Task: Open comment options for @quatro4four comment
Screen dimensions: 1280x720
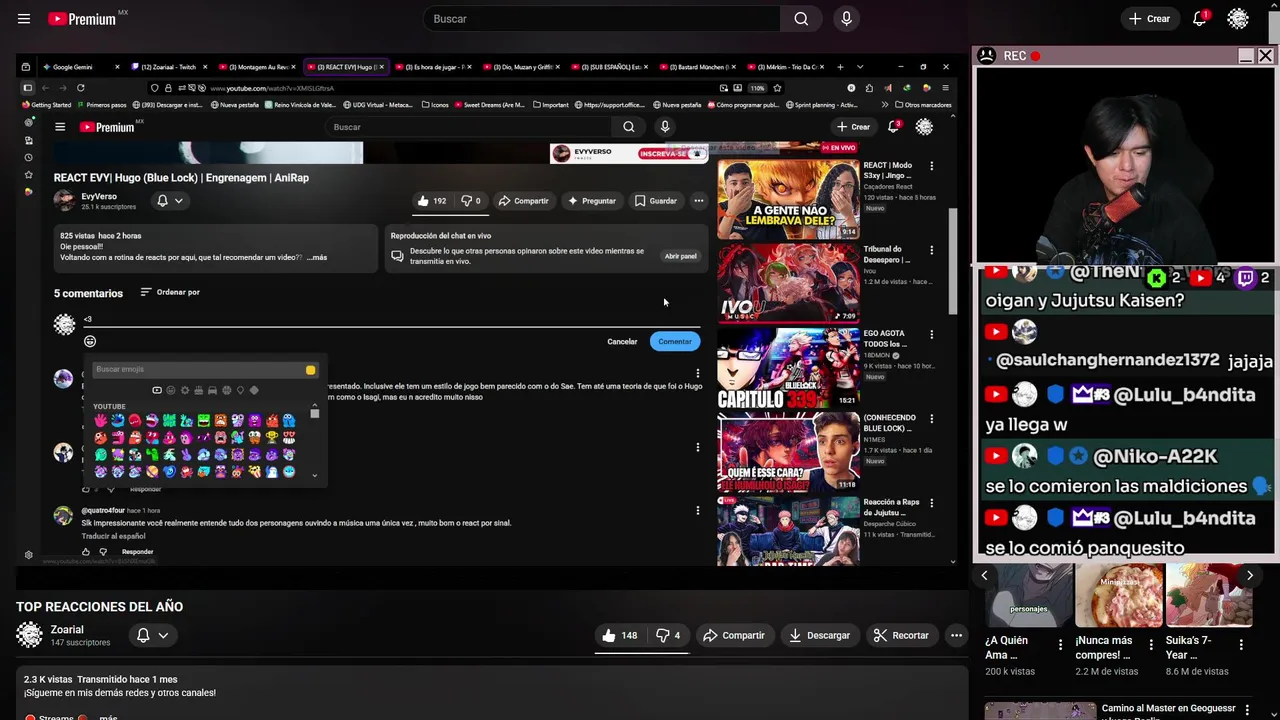Action: (x=698, y=511)
